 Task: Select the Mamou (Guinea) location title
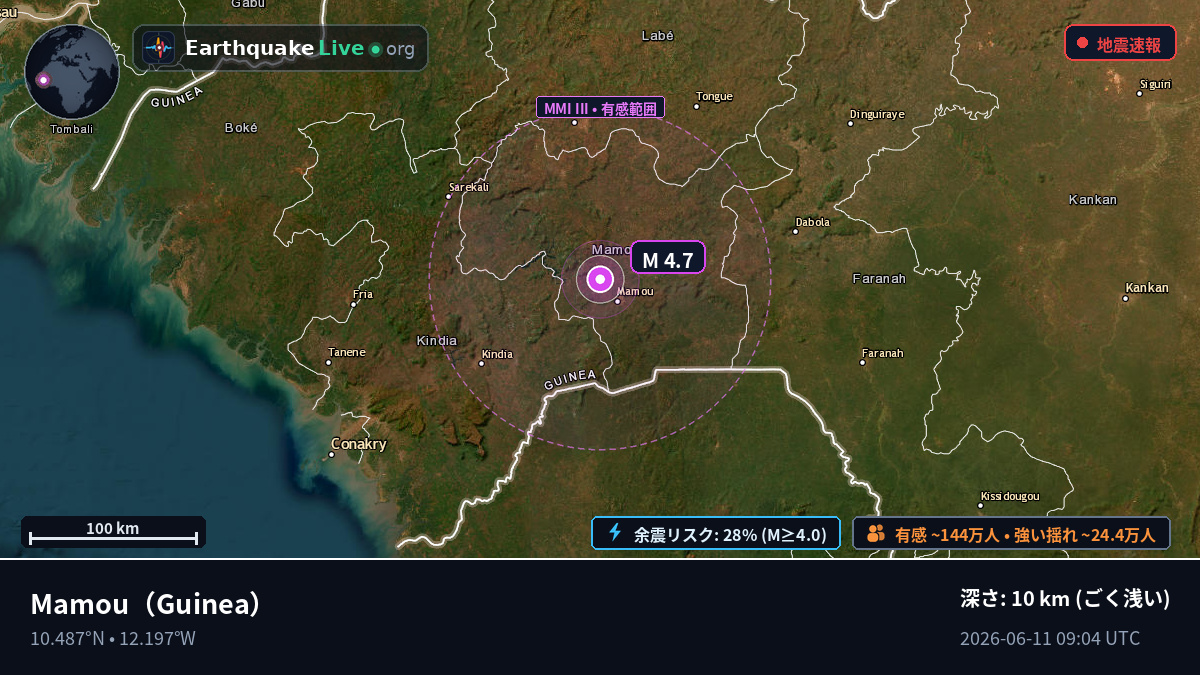tap(147, 604)
